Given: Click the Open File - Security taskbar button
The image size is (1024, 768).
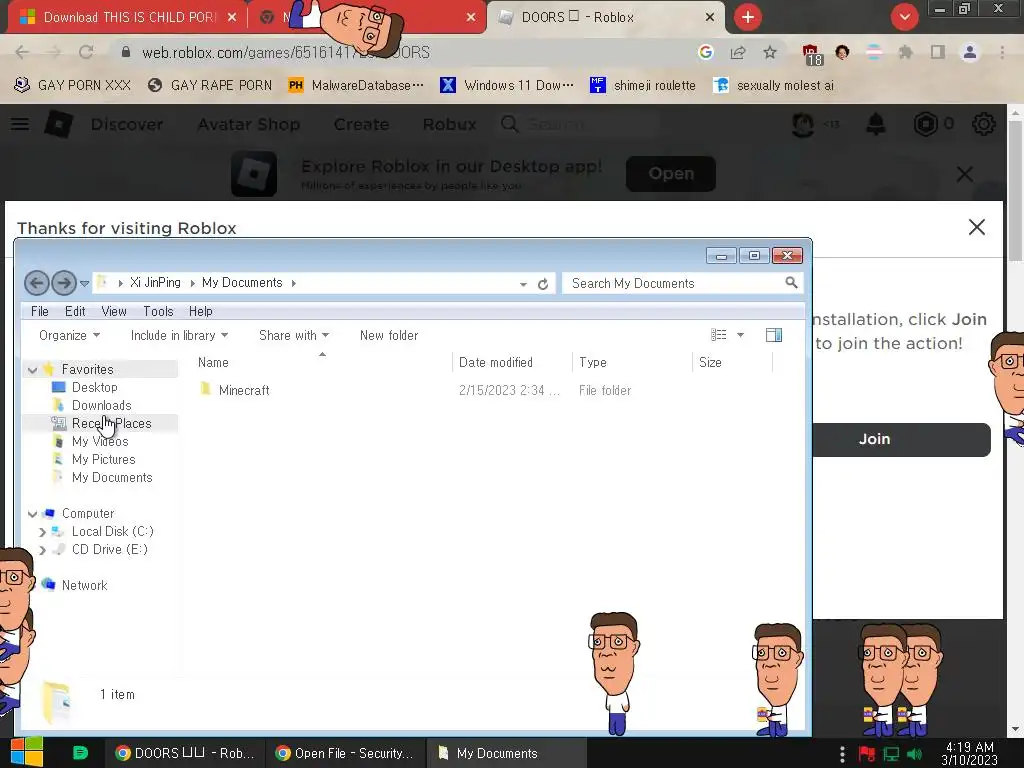Looking at the screenshot, I should (x=345, y=753).
